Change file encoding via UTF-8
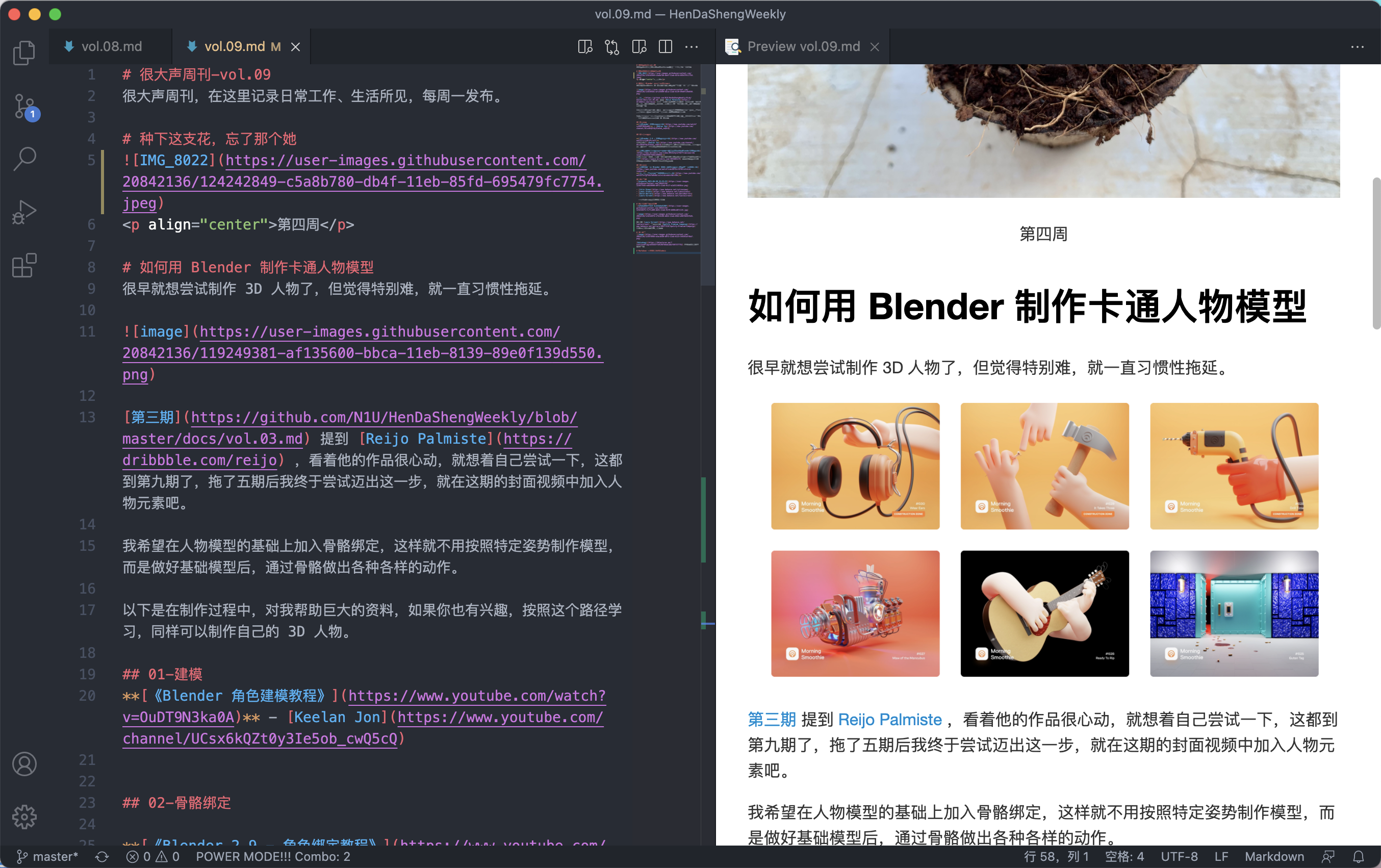 point(1179,857)
